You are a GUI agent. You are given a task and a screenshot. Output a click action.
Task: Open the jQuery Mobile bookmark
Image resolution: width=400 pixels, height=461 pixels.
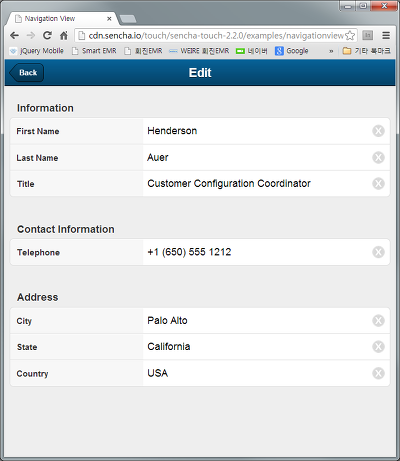[36, 51]
